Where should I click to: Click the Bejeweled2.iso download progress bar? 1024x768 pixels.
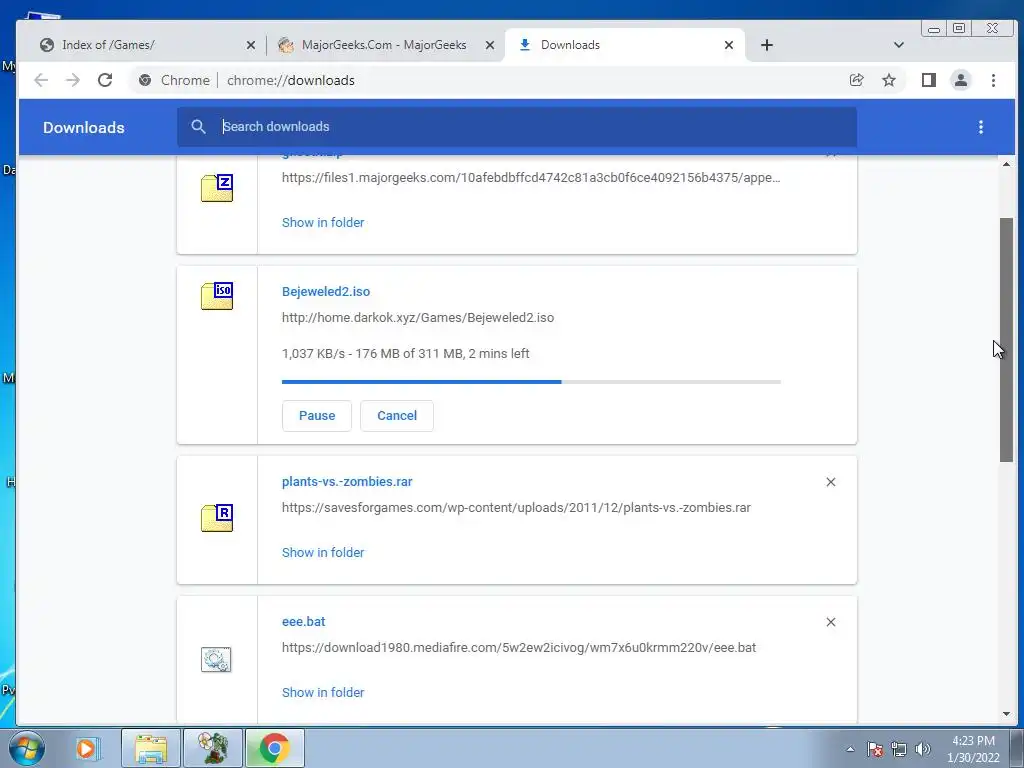tap(531, 382)
